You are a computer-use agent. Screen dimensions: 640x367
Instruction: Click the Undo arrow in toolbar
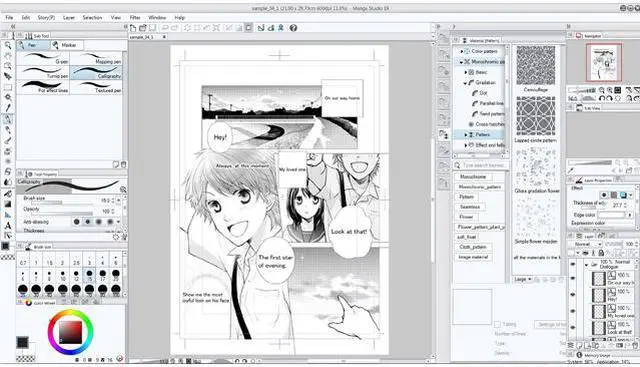tap(165, 28)
